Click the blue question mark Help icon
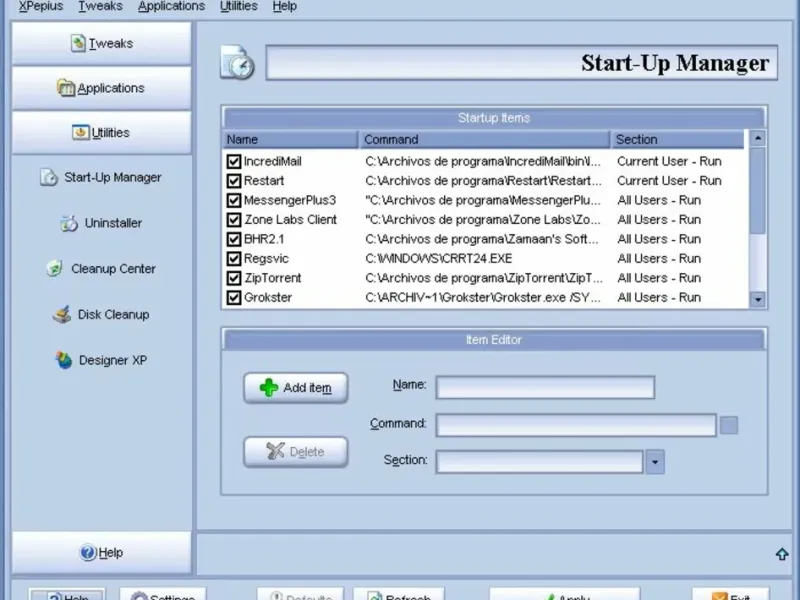 click(88, 553)
